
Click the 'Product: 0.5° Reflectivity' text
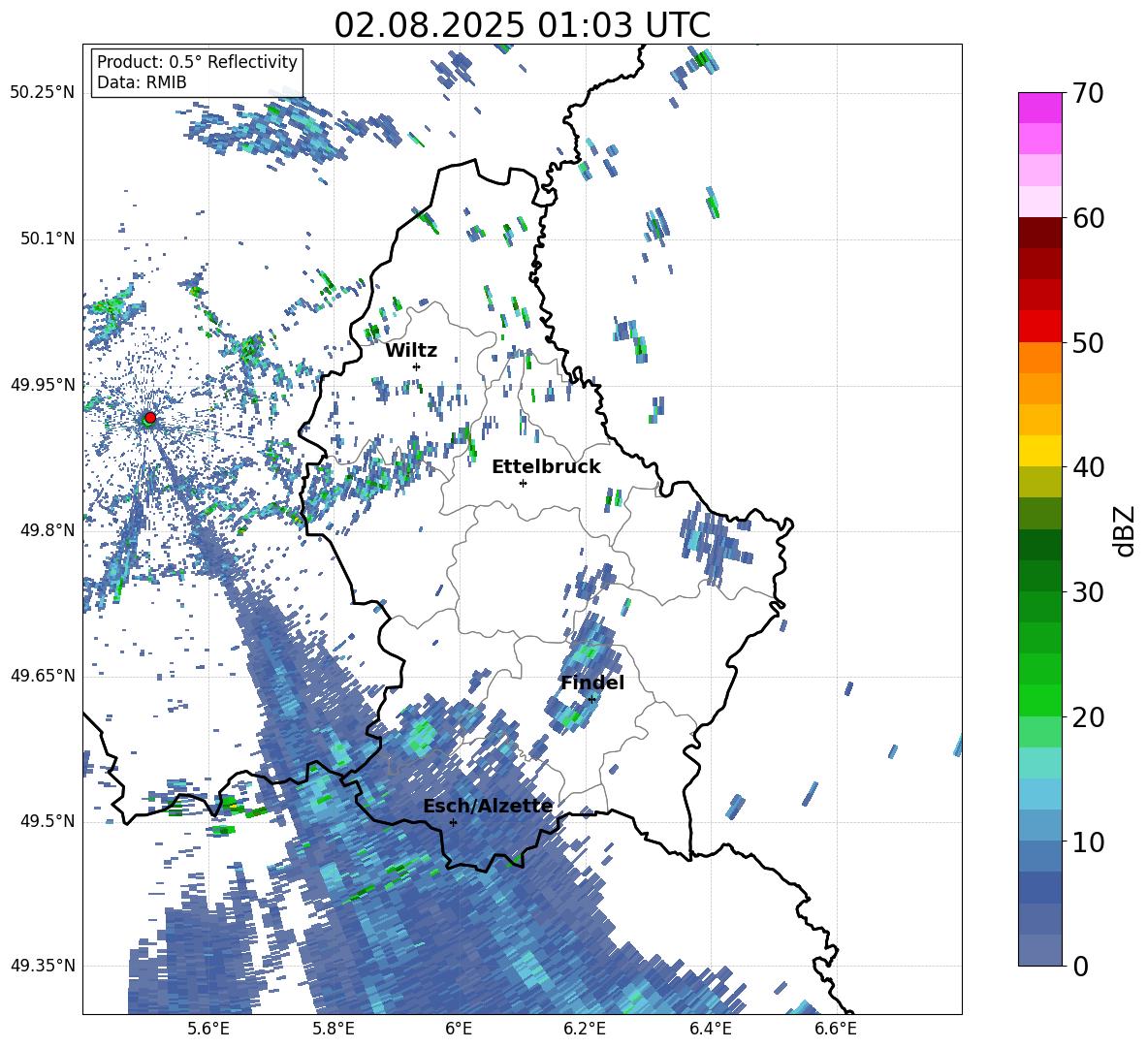click(197, 62)
